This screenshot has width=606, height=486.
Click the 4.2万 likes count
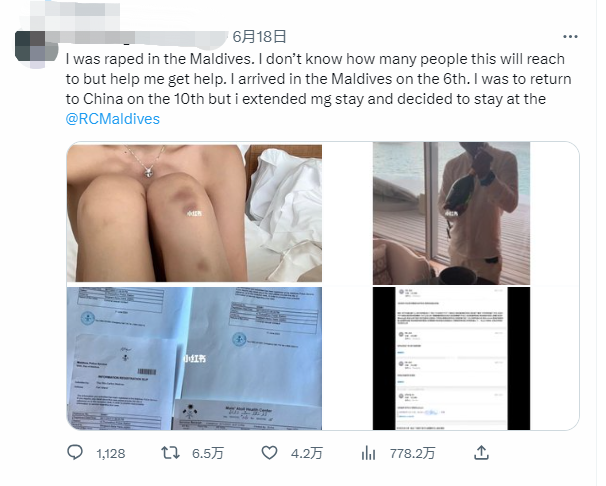click(x=307, y=453)
